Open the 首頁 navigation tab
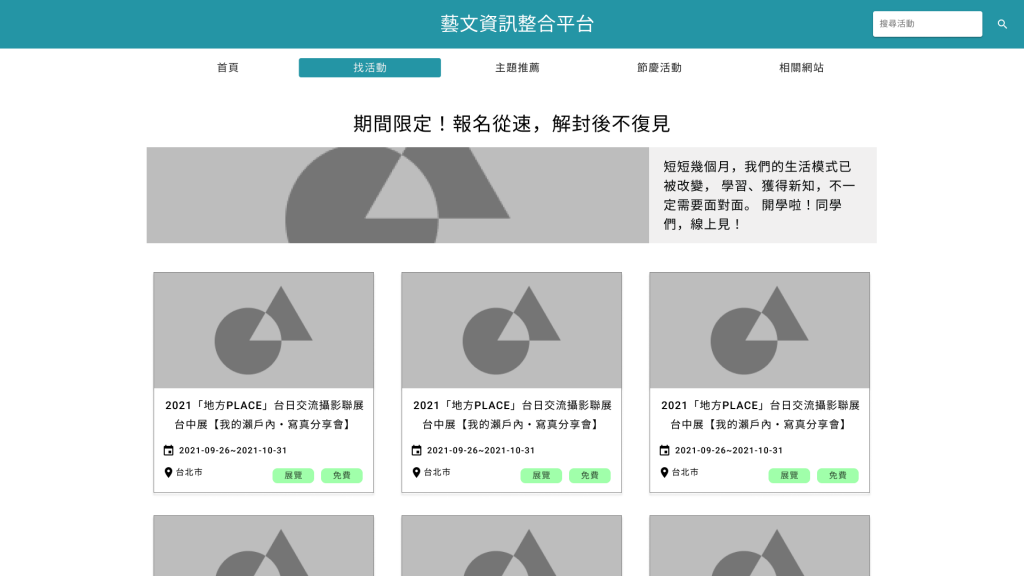Screen dimensions: 1024x576 (x=228, y=68)
